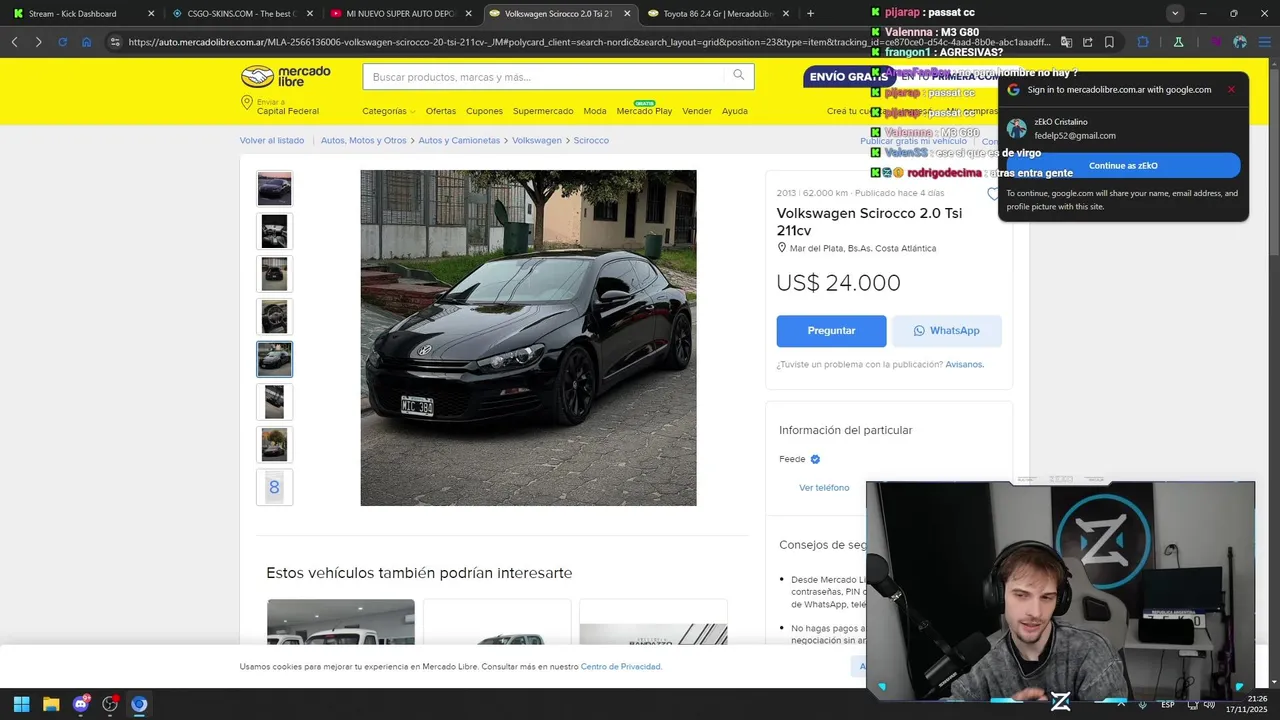Open the Centro de Privacidad link
This screenshot has width=1280, height=720.
[x=621, y=667]
